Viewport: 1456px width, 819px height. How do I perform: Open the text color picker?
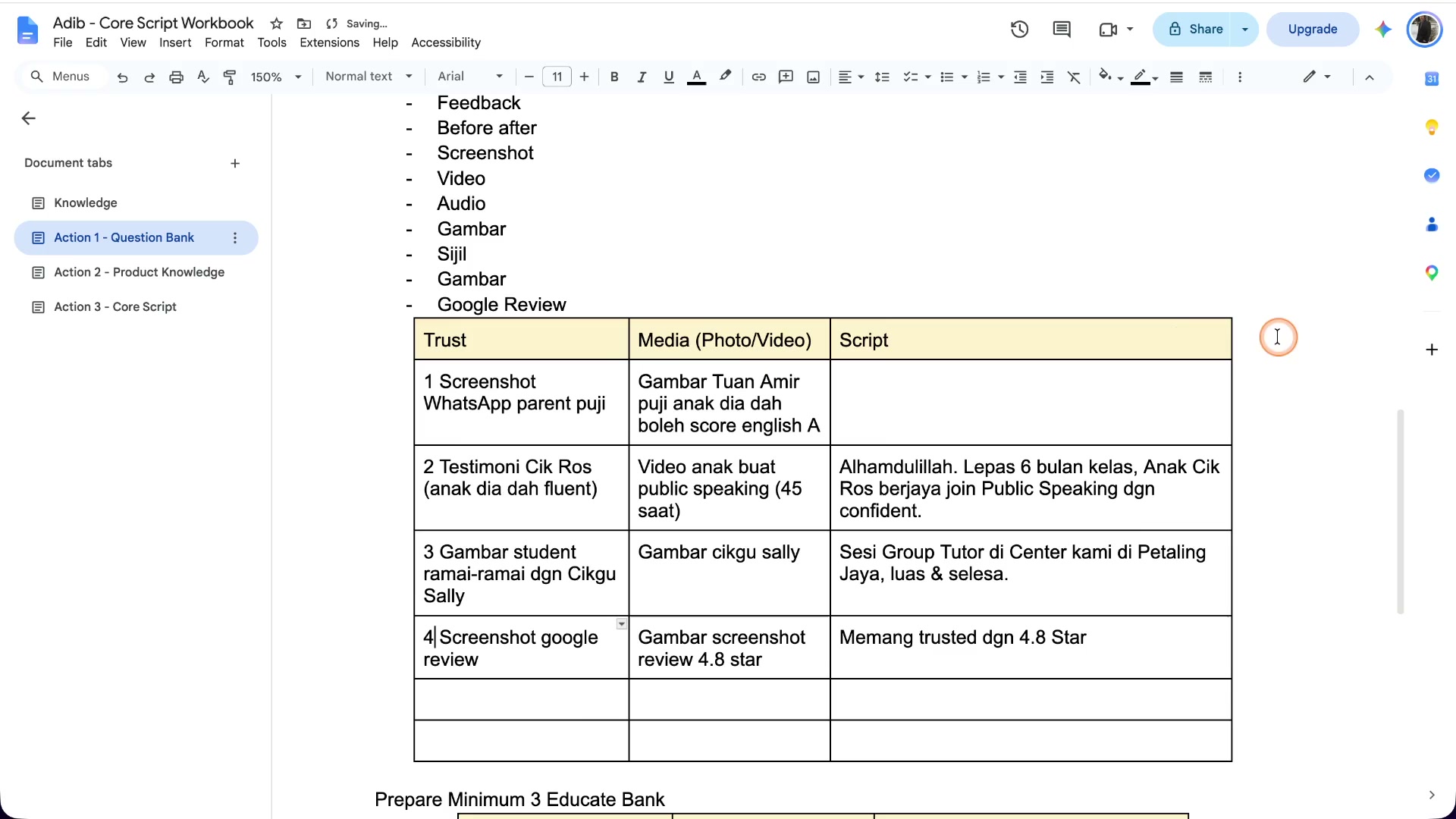(696, 77)
